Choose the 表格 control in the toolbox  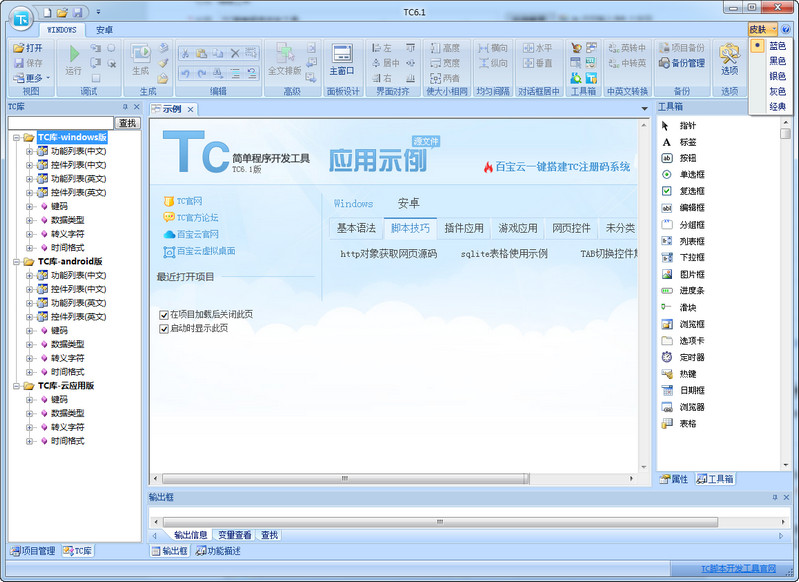tap(687, 424)
